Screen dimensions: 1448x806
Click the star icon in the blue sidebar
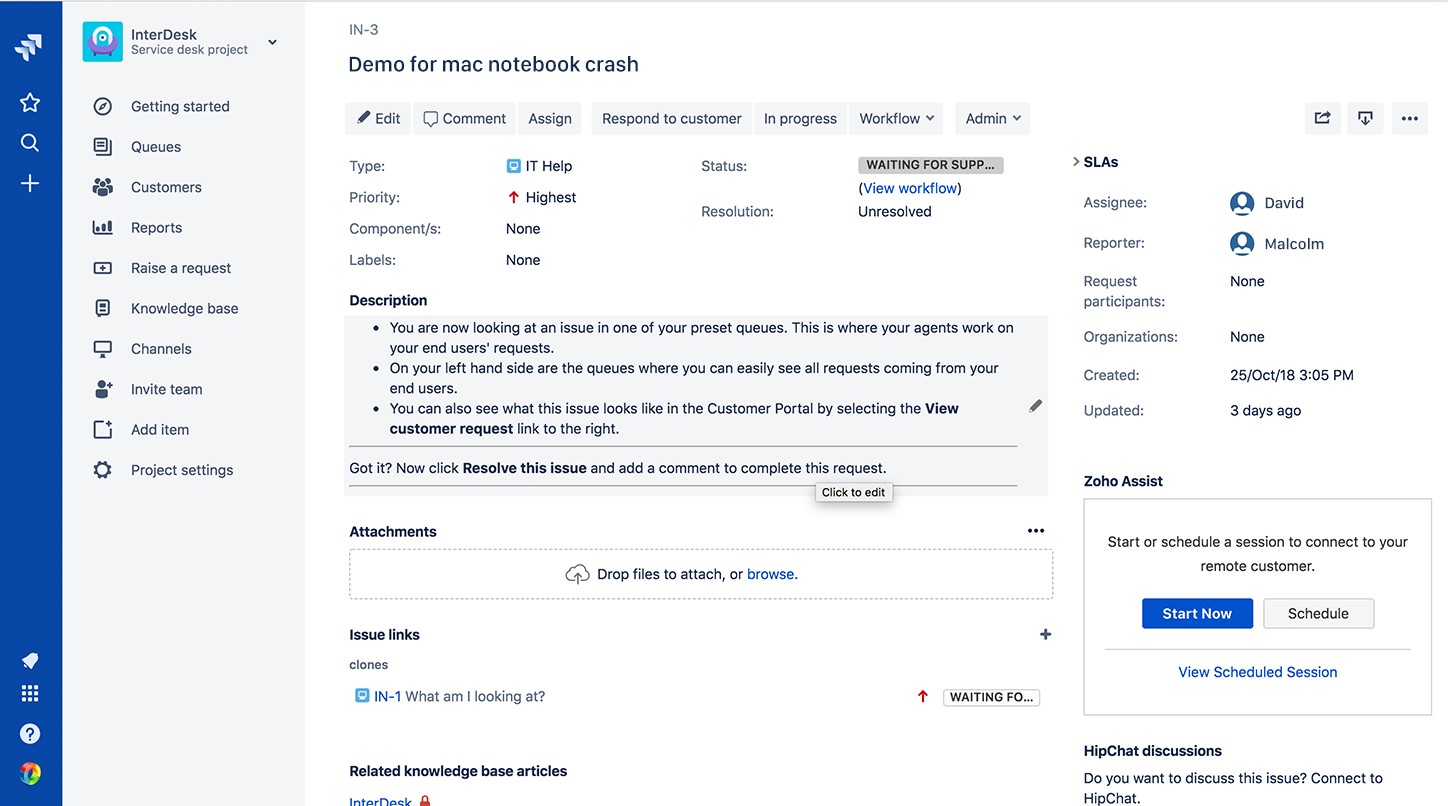tap(30, 102)
